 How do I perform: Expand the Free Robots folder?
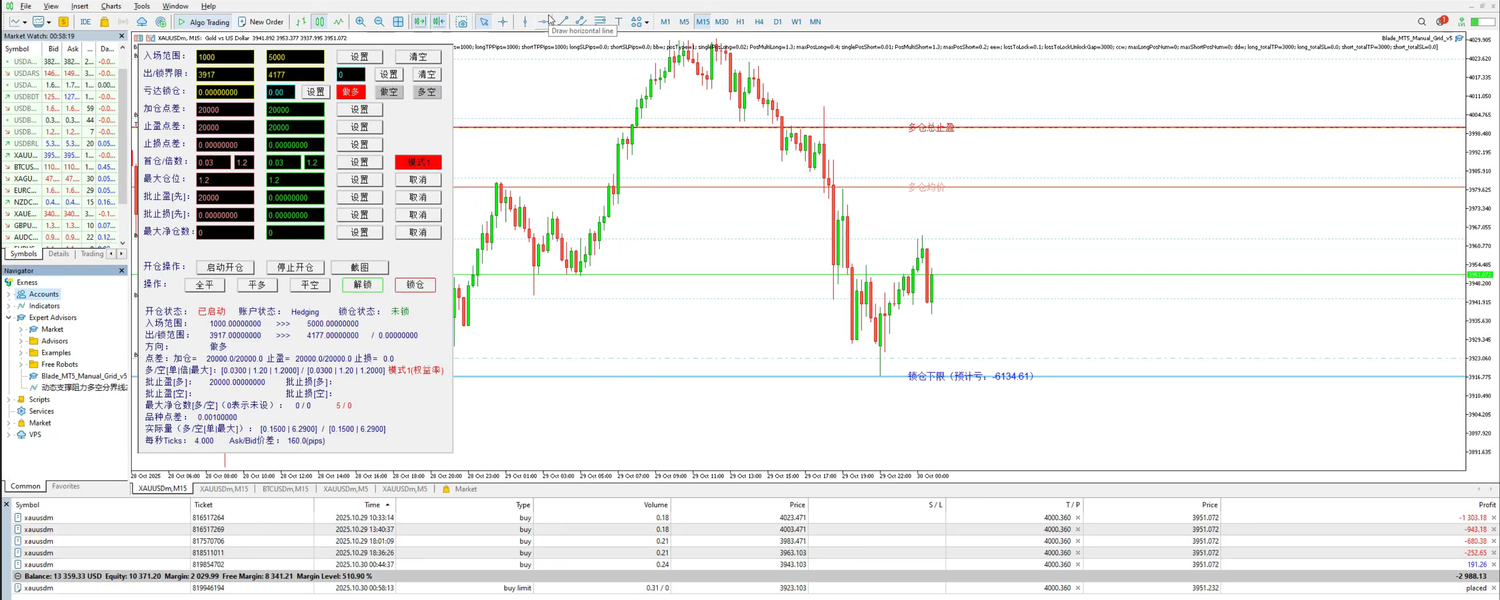tap(21, 364)
